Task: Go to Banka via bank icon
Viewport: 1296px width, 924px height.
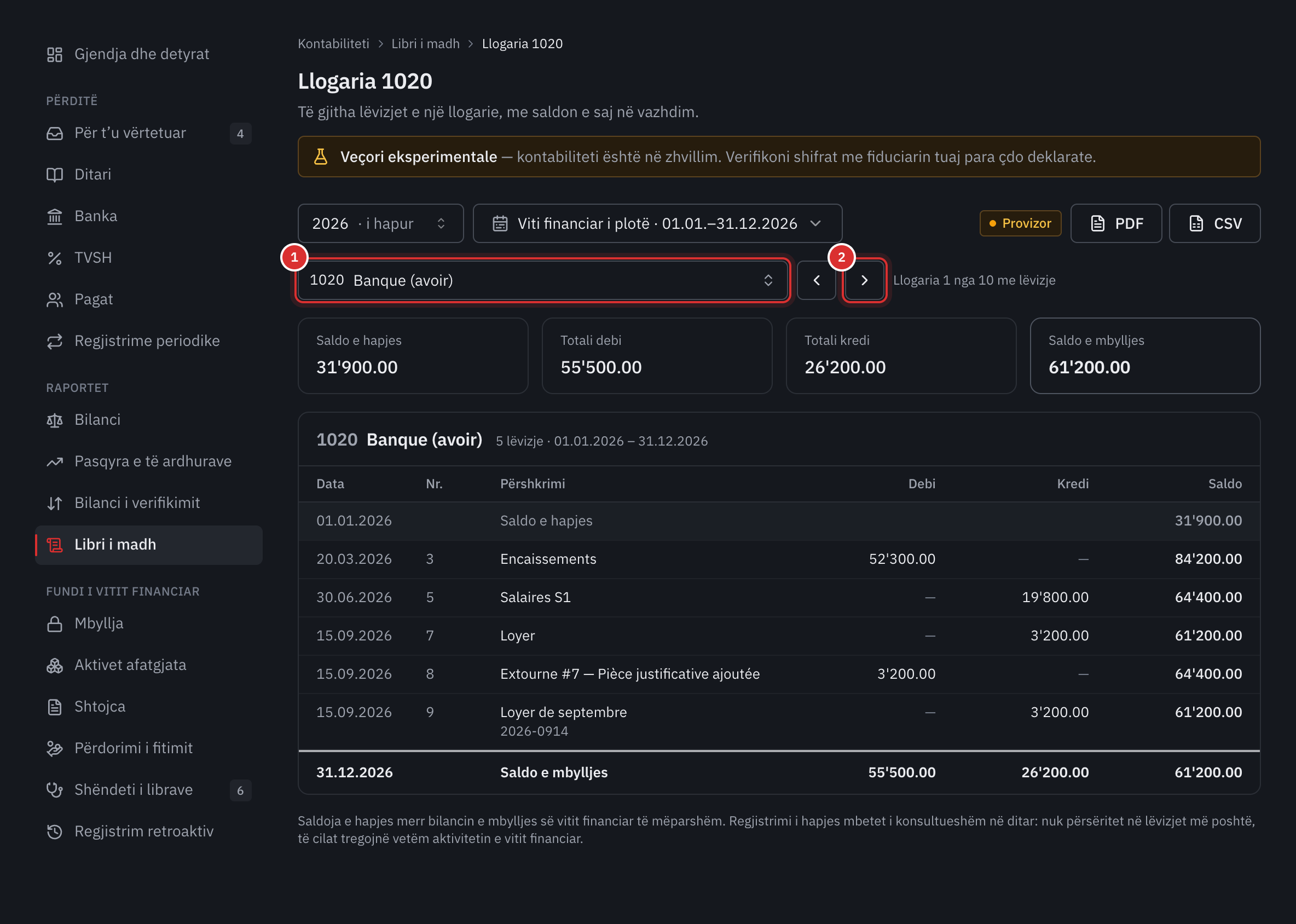Action: pos(55,216)
